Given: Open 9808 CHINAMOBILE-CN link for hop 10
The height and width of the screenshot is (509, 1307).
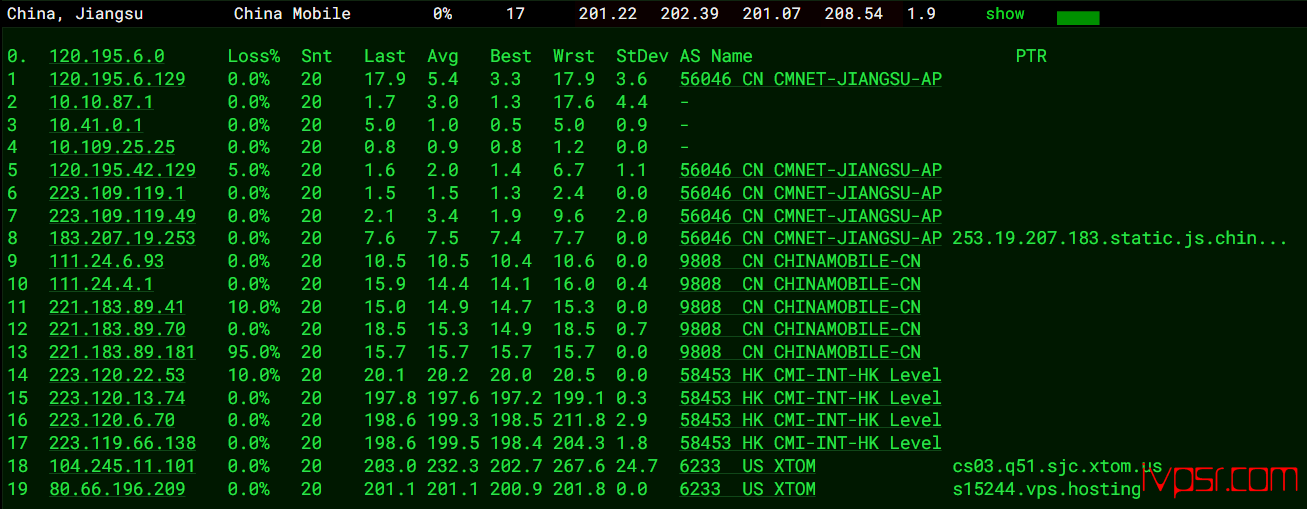Looking at the screenshot, I should pyautogui.click(x=800, y=284).
